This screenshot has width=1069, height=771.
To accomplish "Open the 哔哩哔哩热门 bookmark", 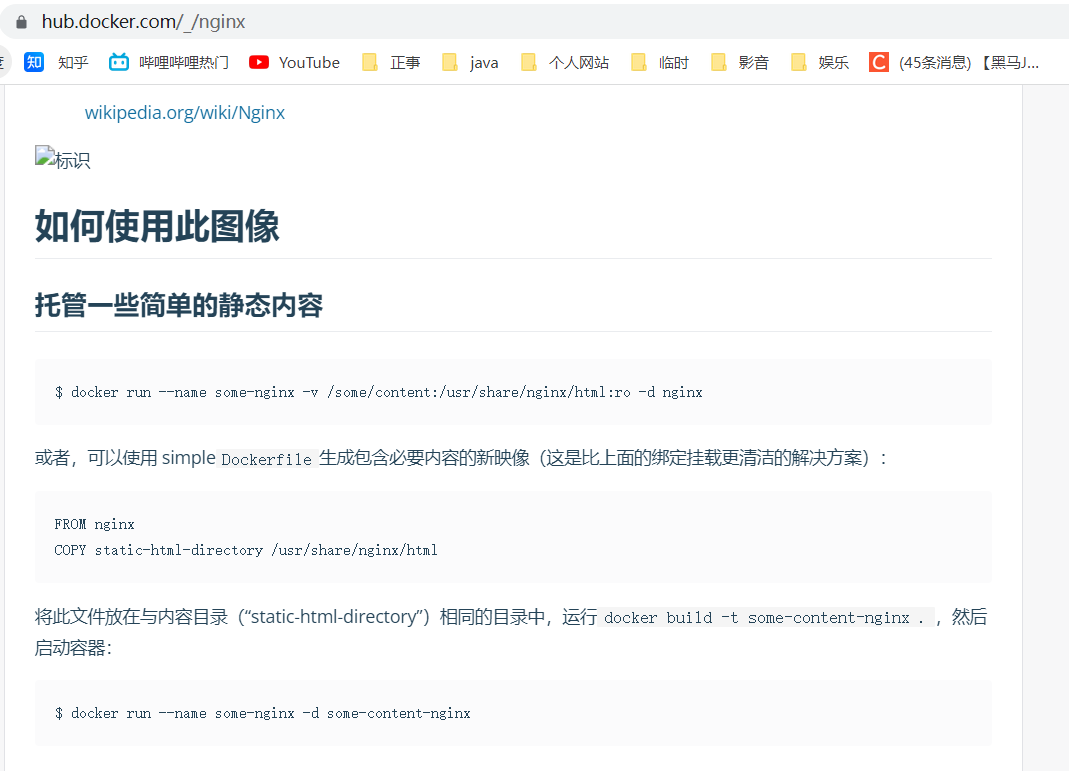I will click(169, 63).
